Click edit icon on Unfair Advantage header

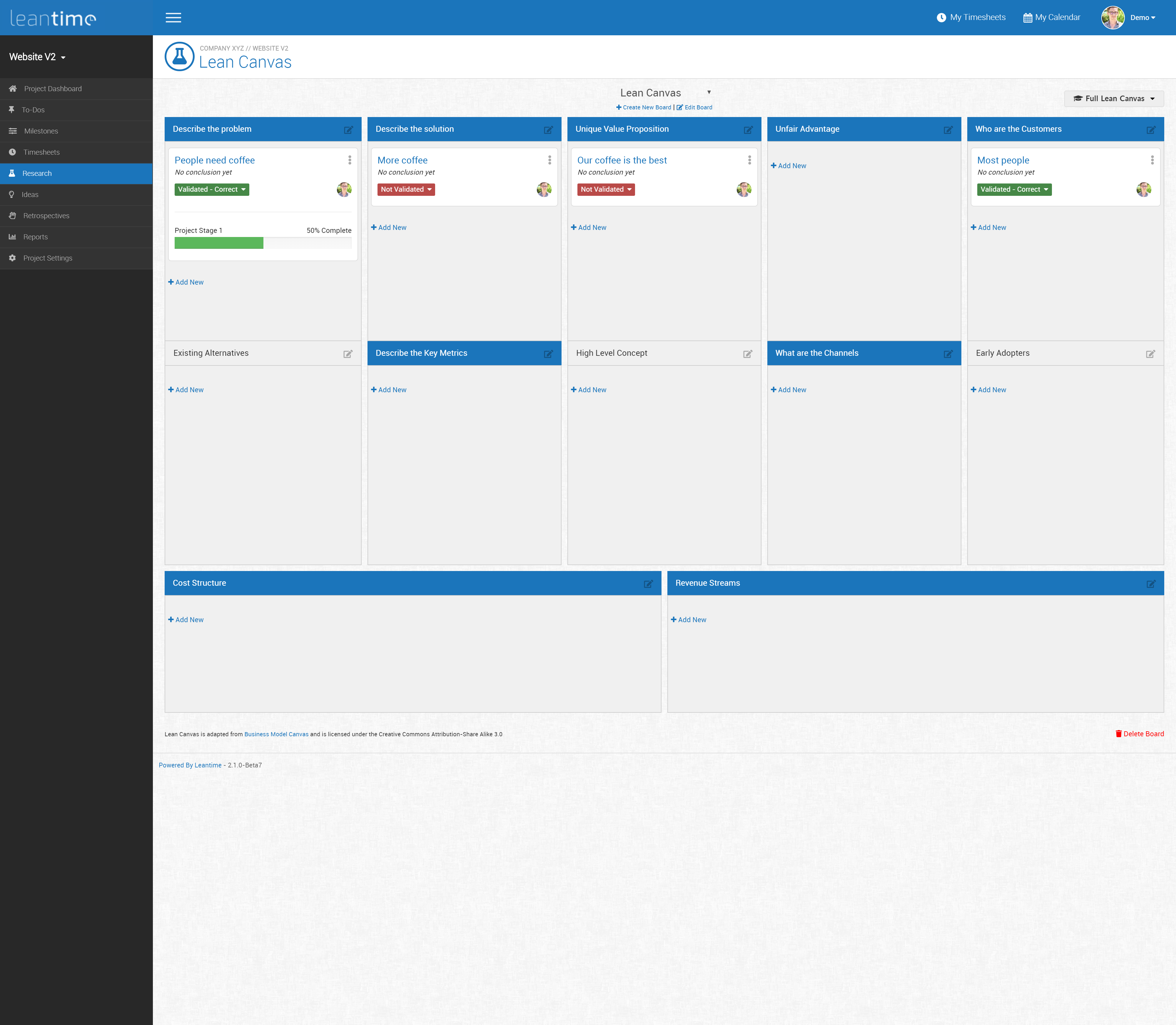coord(948,130)
